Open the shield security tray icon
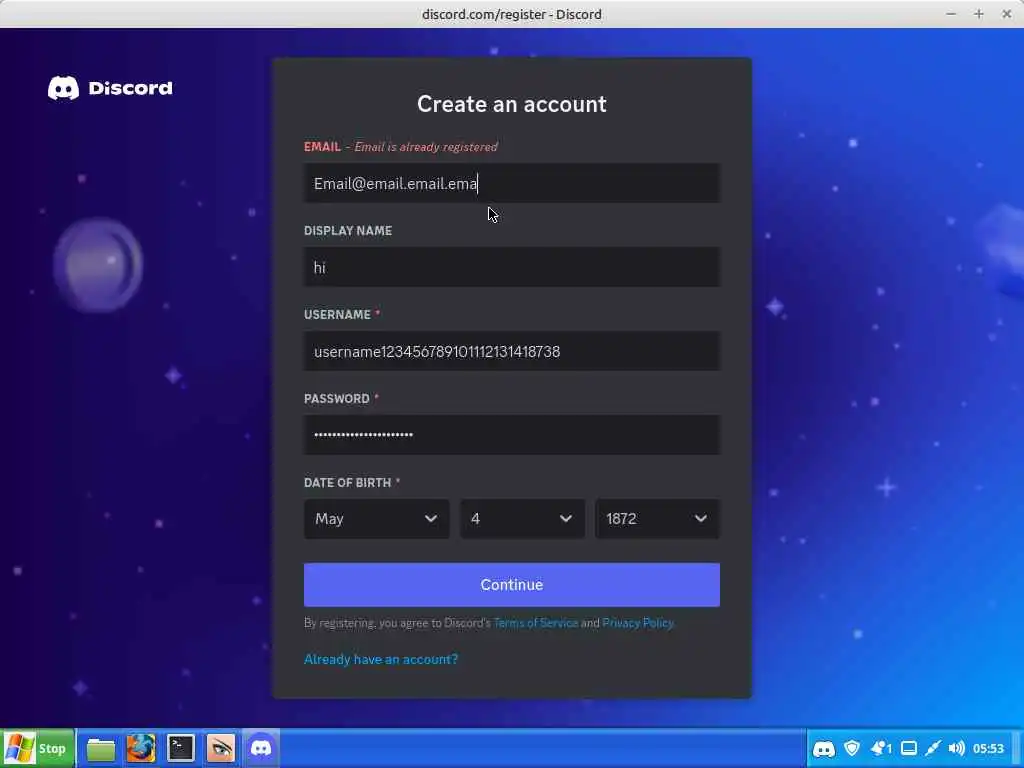This screenshot has width=1024, height=768. 852,748
